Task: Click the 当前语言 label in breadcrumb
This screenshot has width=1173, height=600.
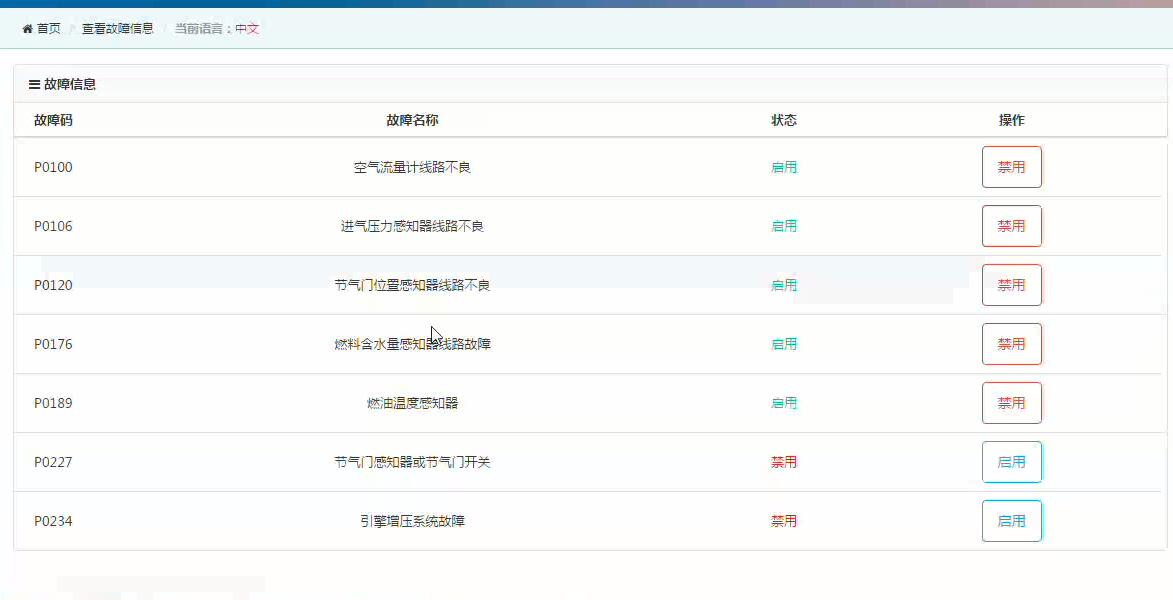Action: pyautogui.click(x=199, y=29)
